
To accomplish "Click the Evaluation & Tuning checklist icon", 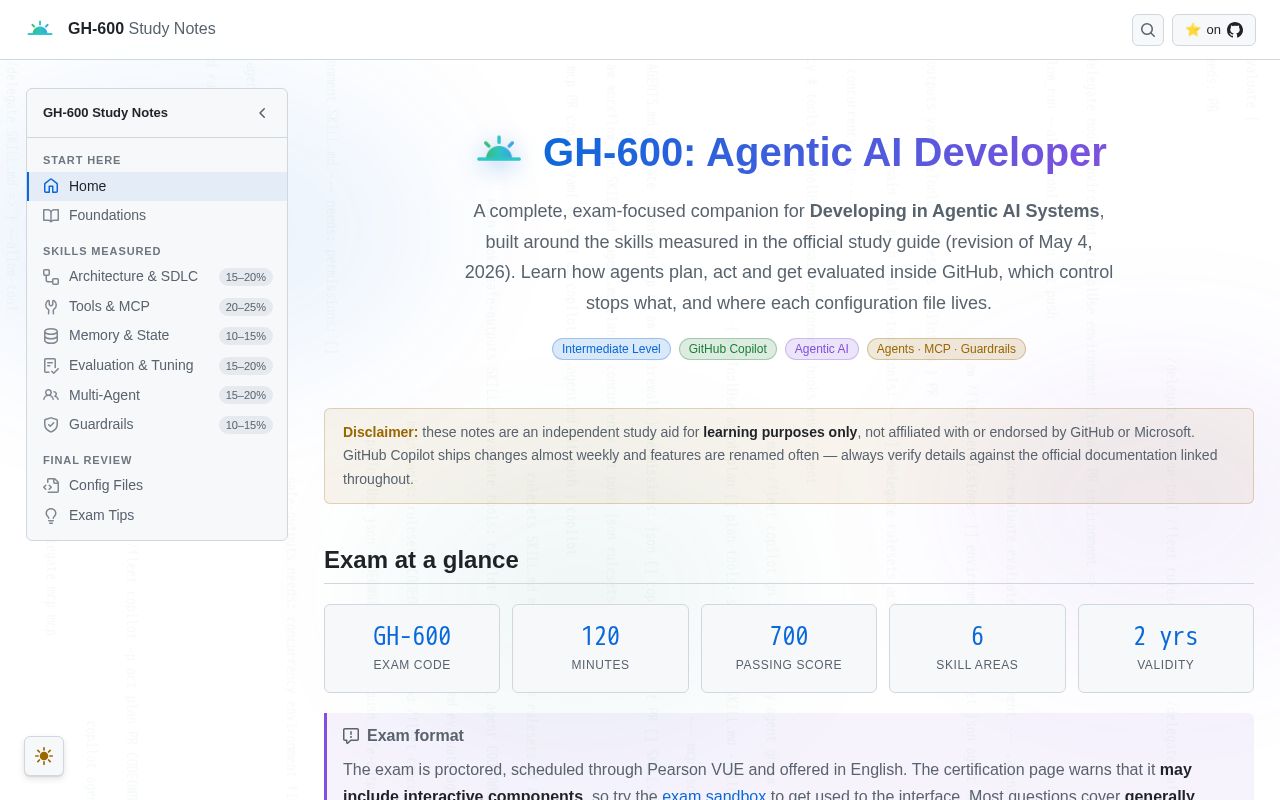I will [x=51, y=366].
